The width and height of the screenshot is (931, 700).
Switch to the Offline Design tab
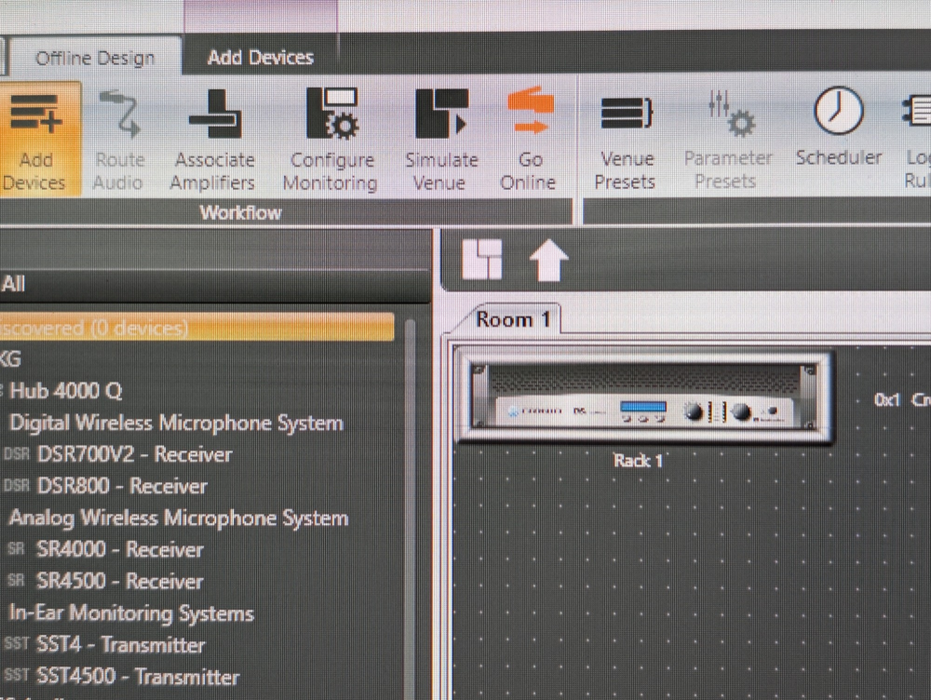(95, 58)
